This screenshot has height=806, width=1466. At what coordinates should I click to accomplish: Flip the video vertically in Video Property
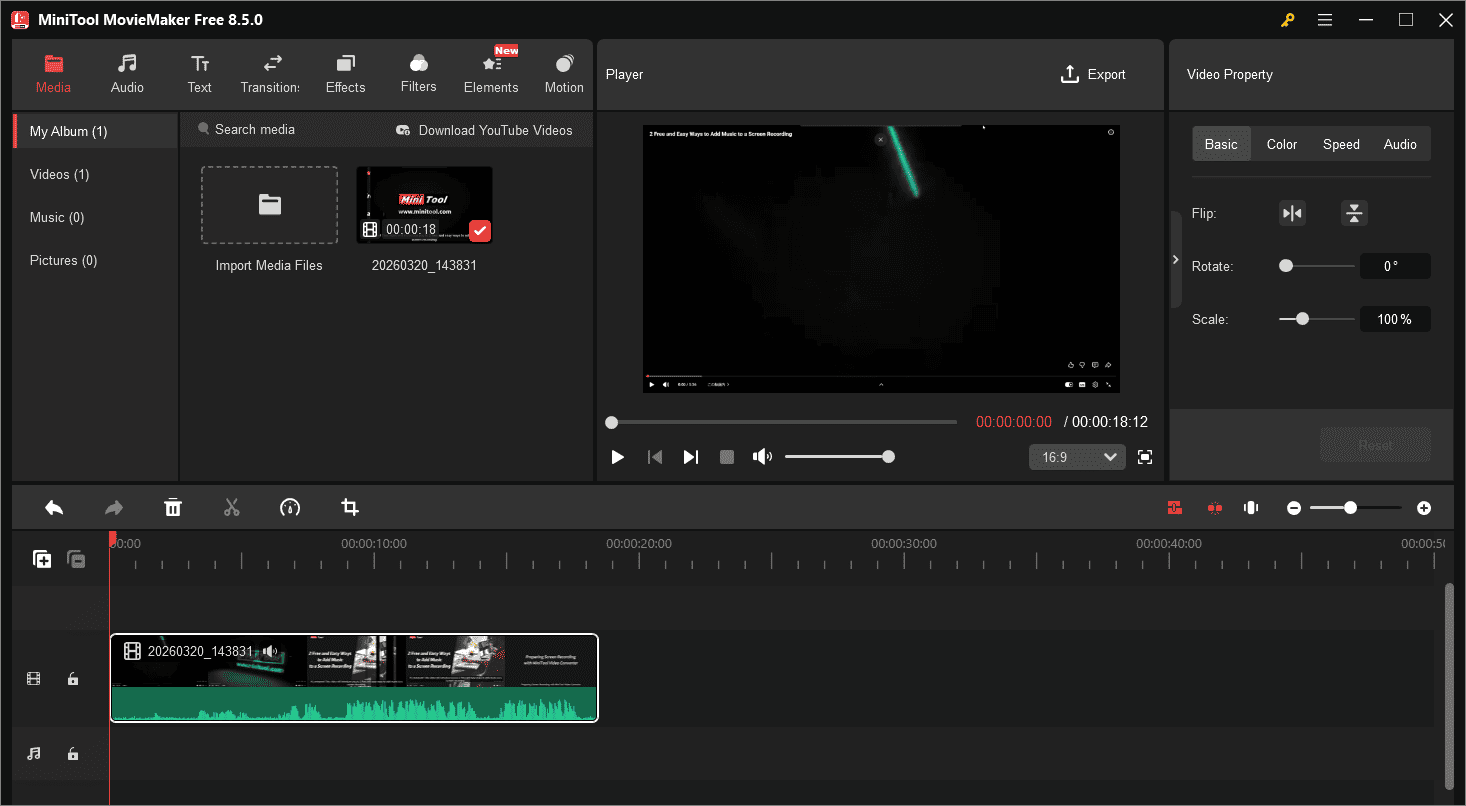pyautogui.click(x=1354, y=213)
